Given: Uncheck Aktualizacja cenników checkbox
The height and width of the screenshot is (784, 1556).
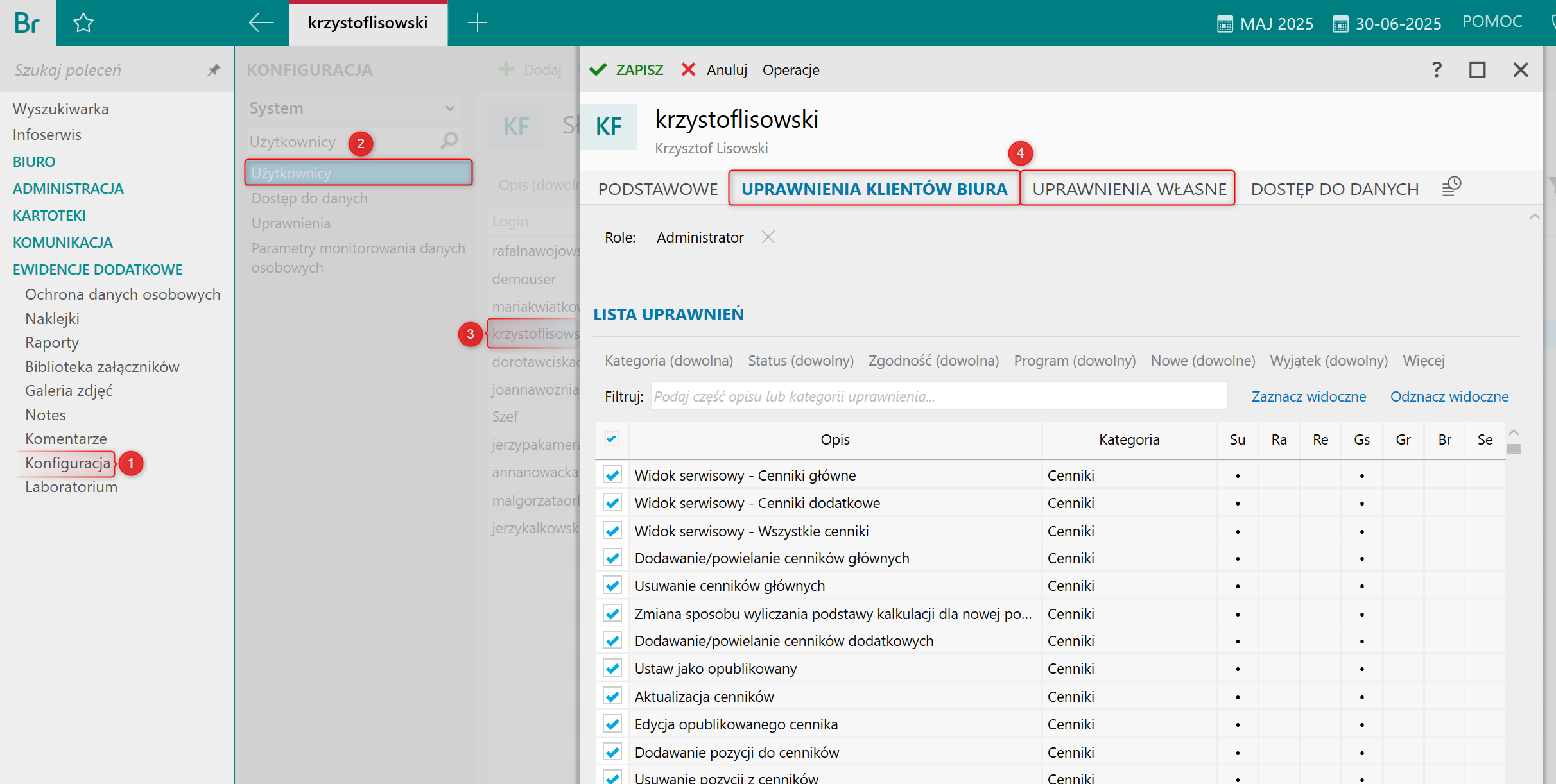Looking at the screenshot, I should (x=612, y=697).
